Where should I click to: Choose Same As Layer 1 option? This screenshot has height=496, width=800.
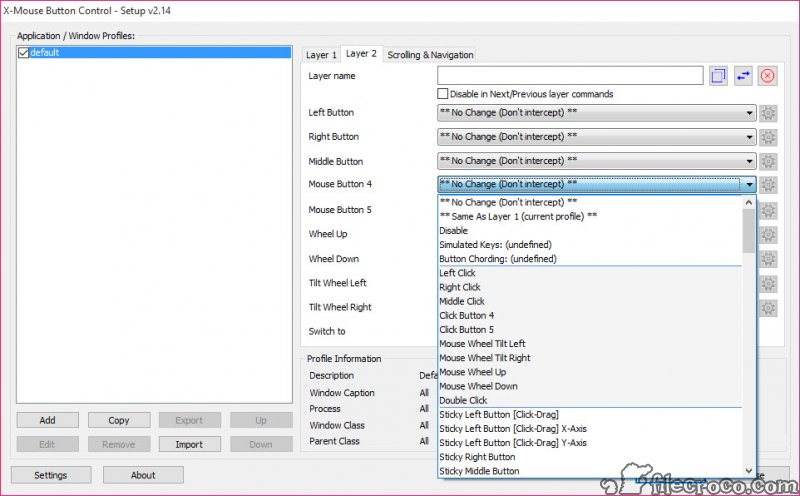pos(590,216)
